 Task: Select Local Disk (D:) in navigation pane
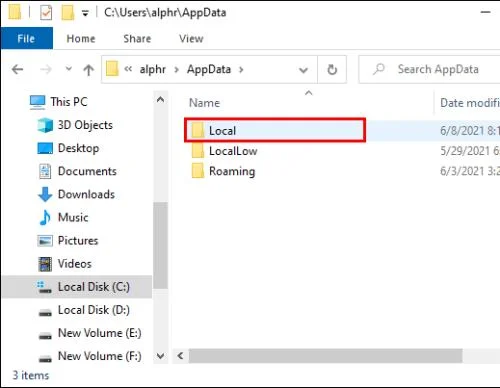(94, 310)
